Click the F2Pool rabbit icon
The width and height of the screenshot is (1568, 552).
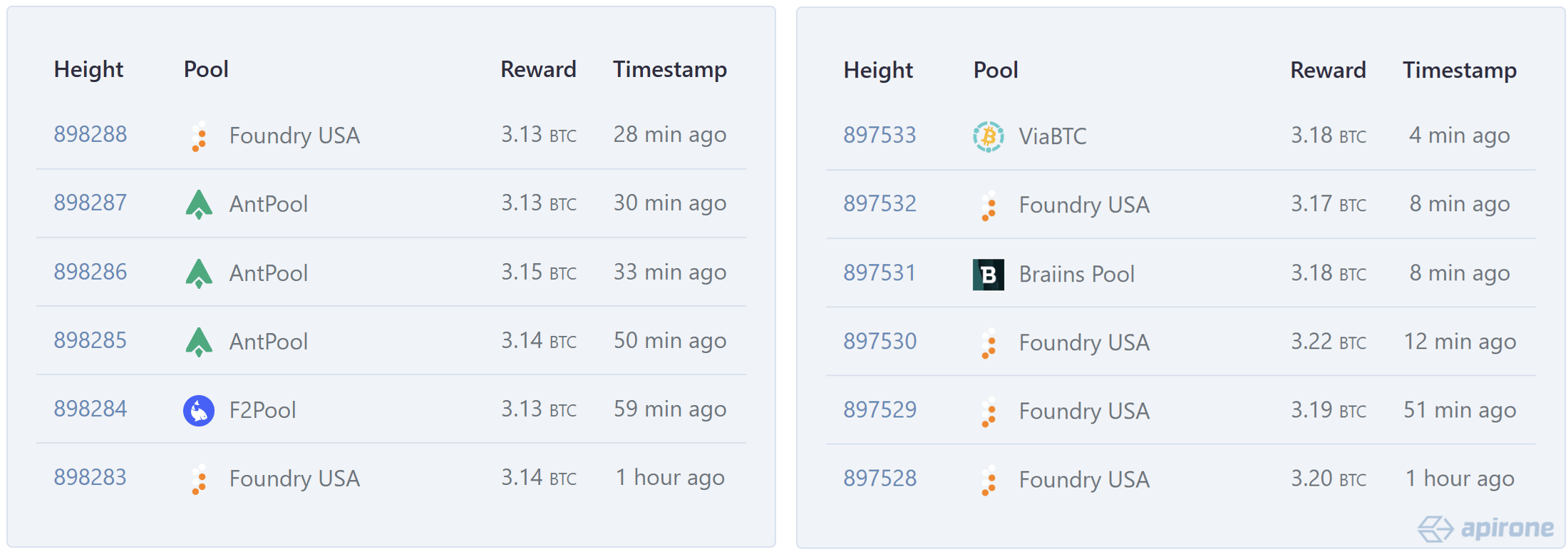[197, 409]
